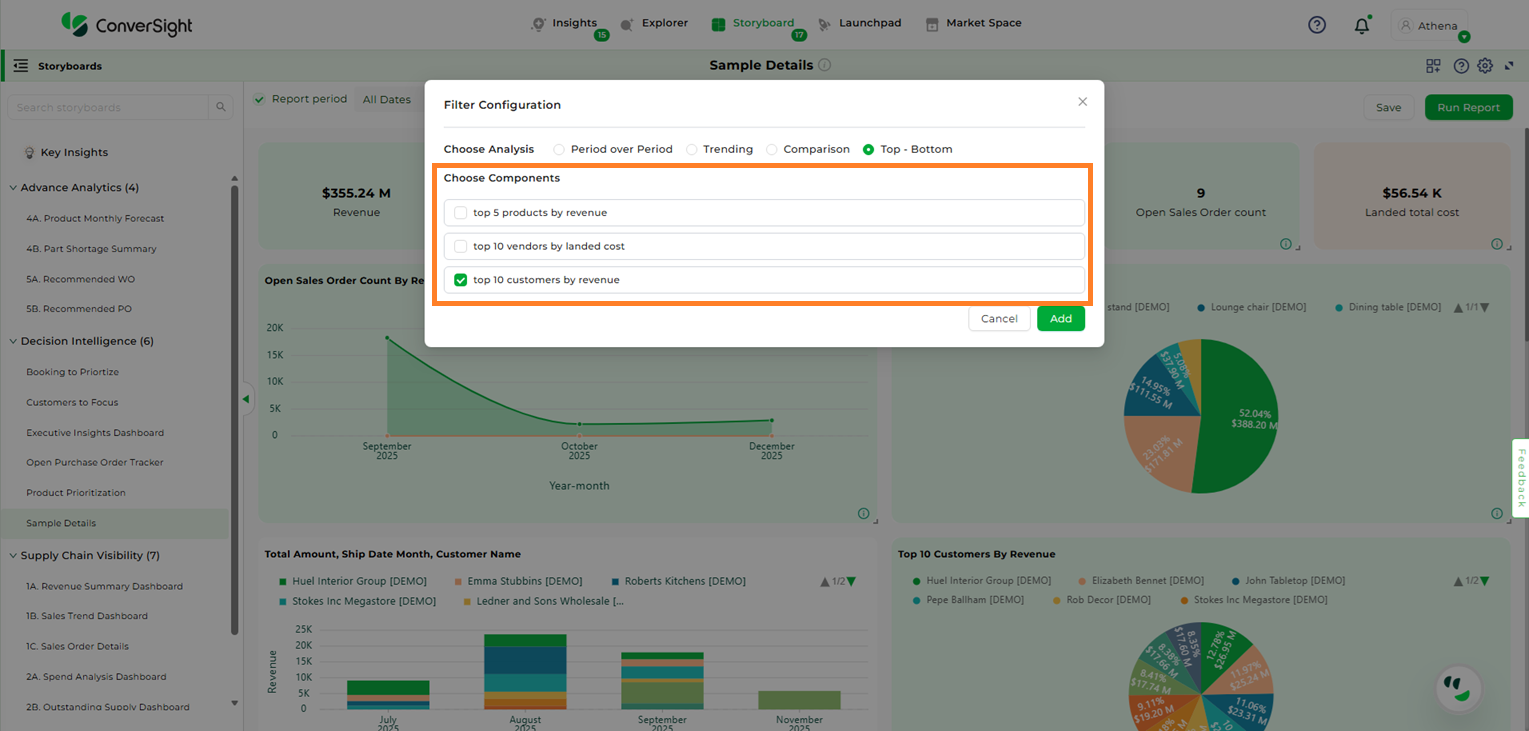Collapse the Decision Intelligence group

pyautogui.click(x=13, y=341)
